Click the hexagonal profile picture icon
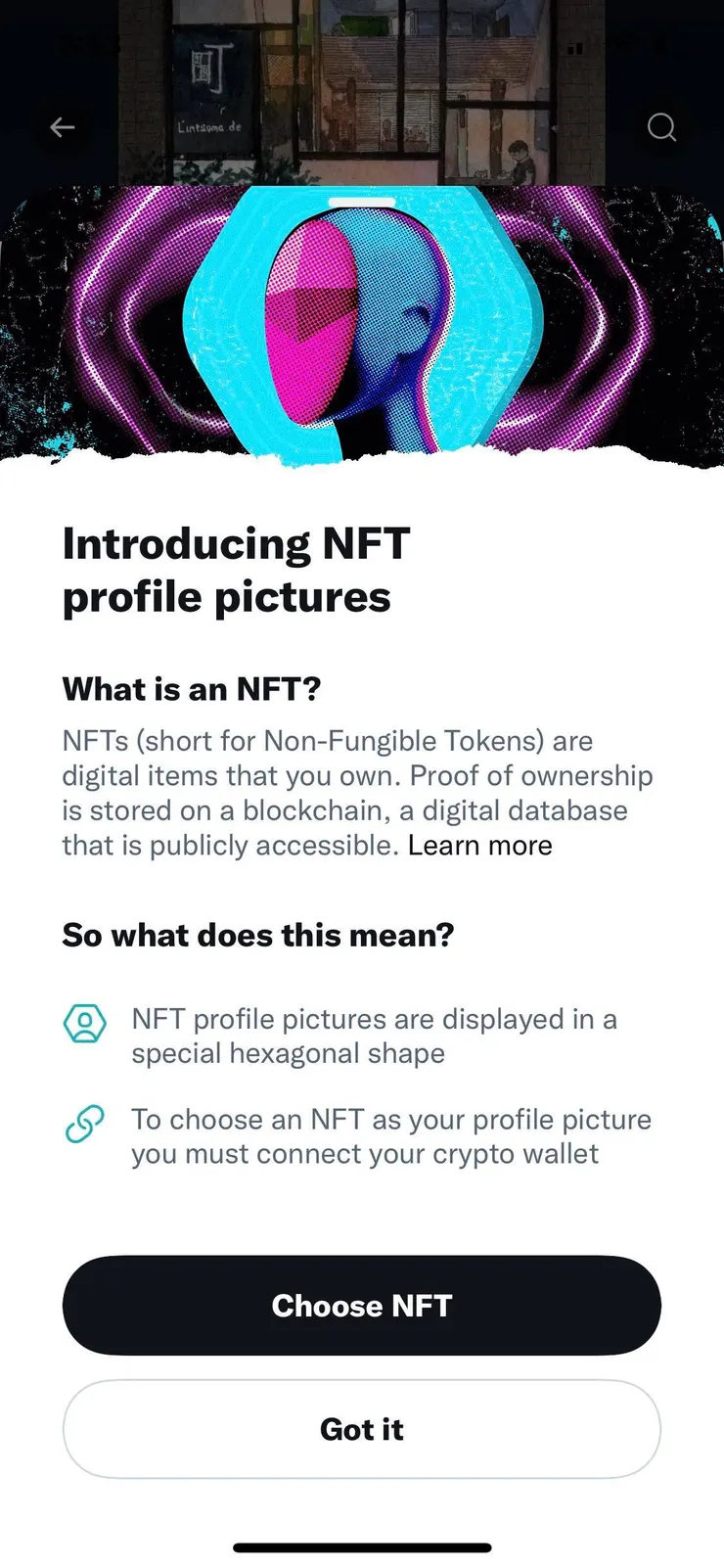This screenshot has height=1568, width=724. [85, 1024]
